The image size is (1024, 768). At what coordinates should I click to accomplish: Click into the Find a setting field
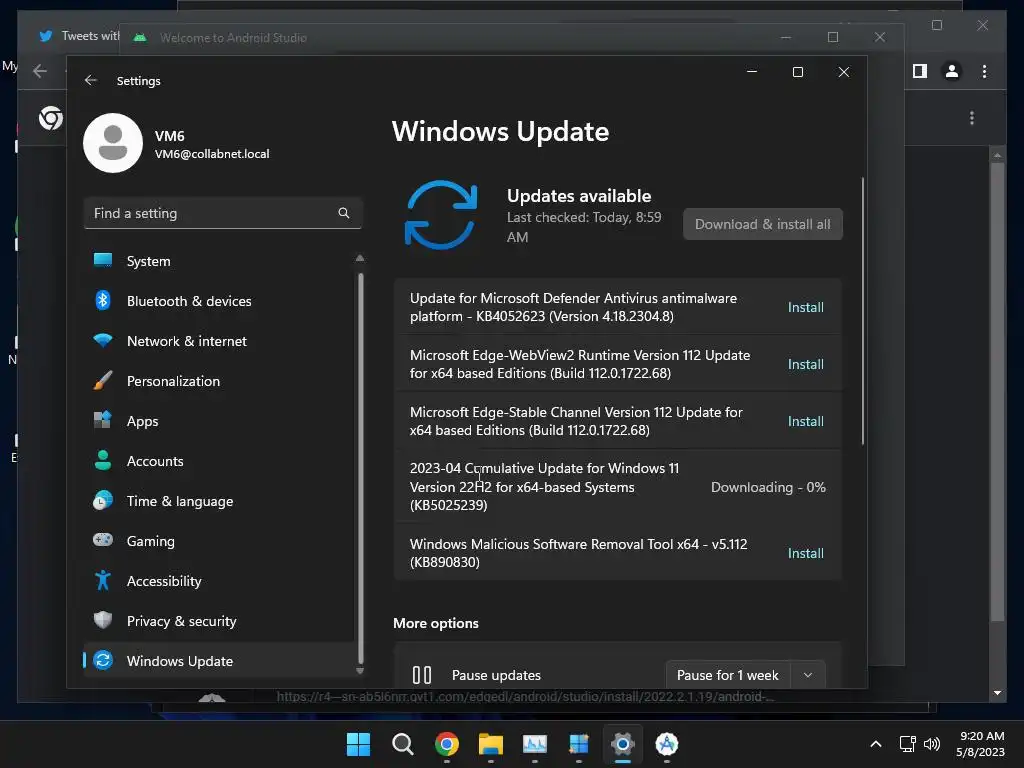[223, 213]
